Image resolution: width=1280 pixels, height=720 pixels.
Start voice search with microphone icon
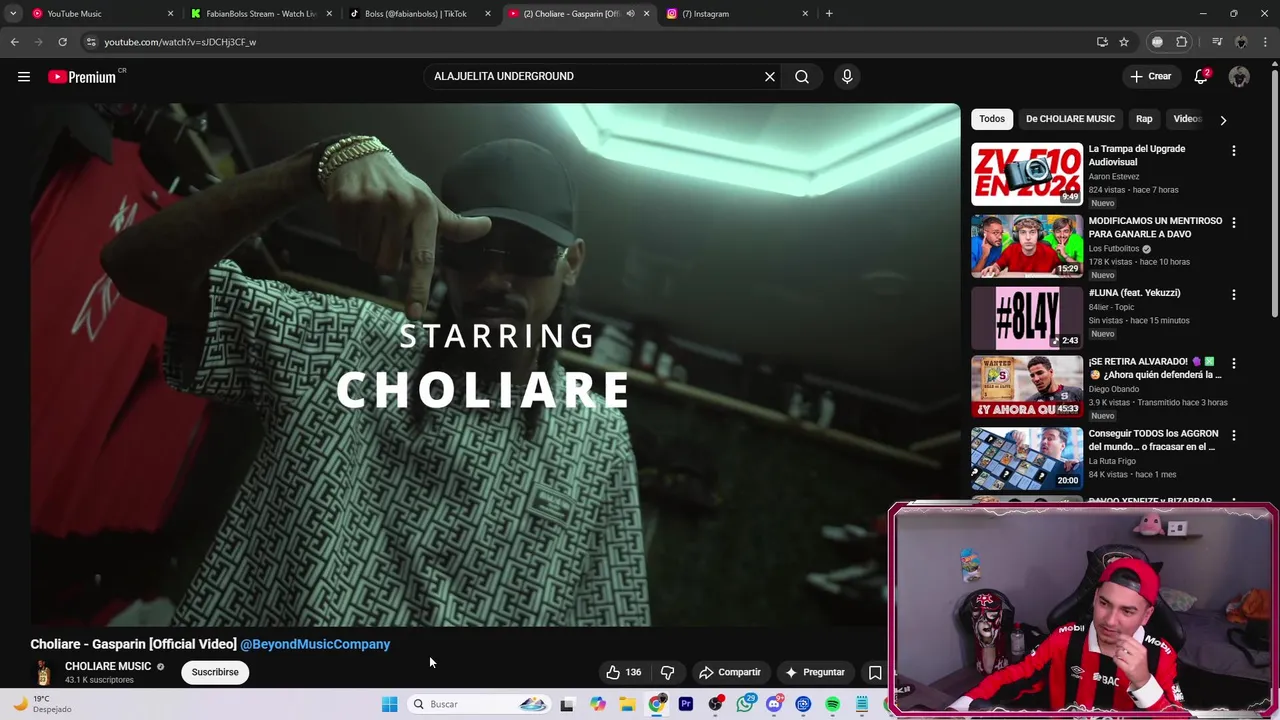[847, 77]
